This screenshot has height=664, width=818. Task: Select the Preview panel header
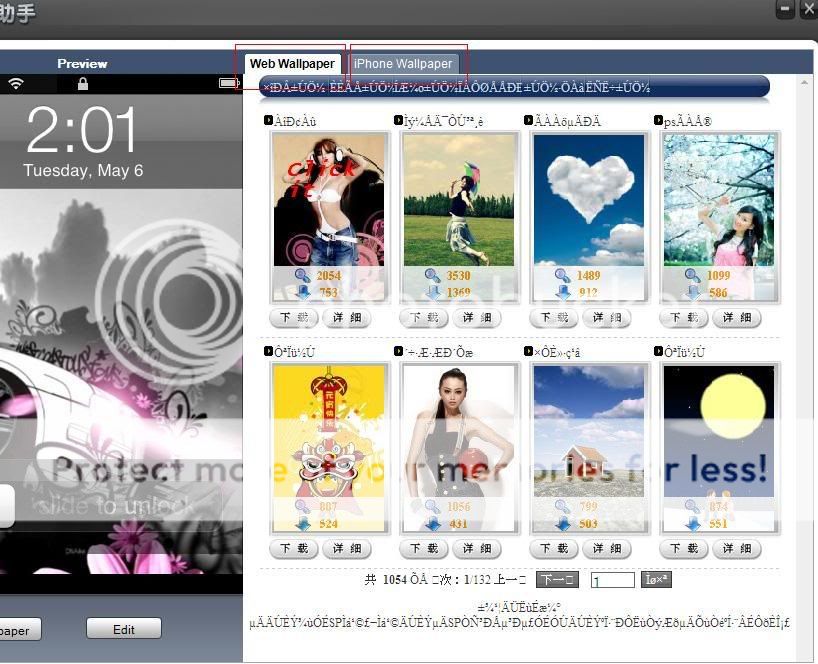point(82,64)
